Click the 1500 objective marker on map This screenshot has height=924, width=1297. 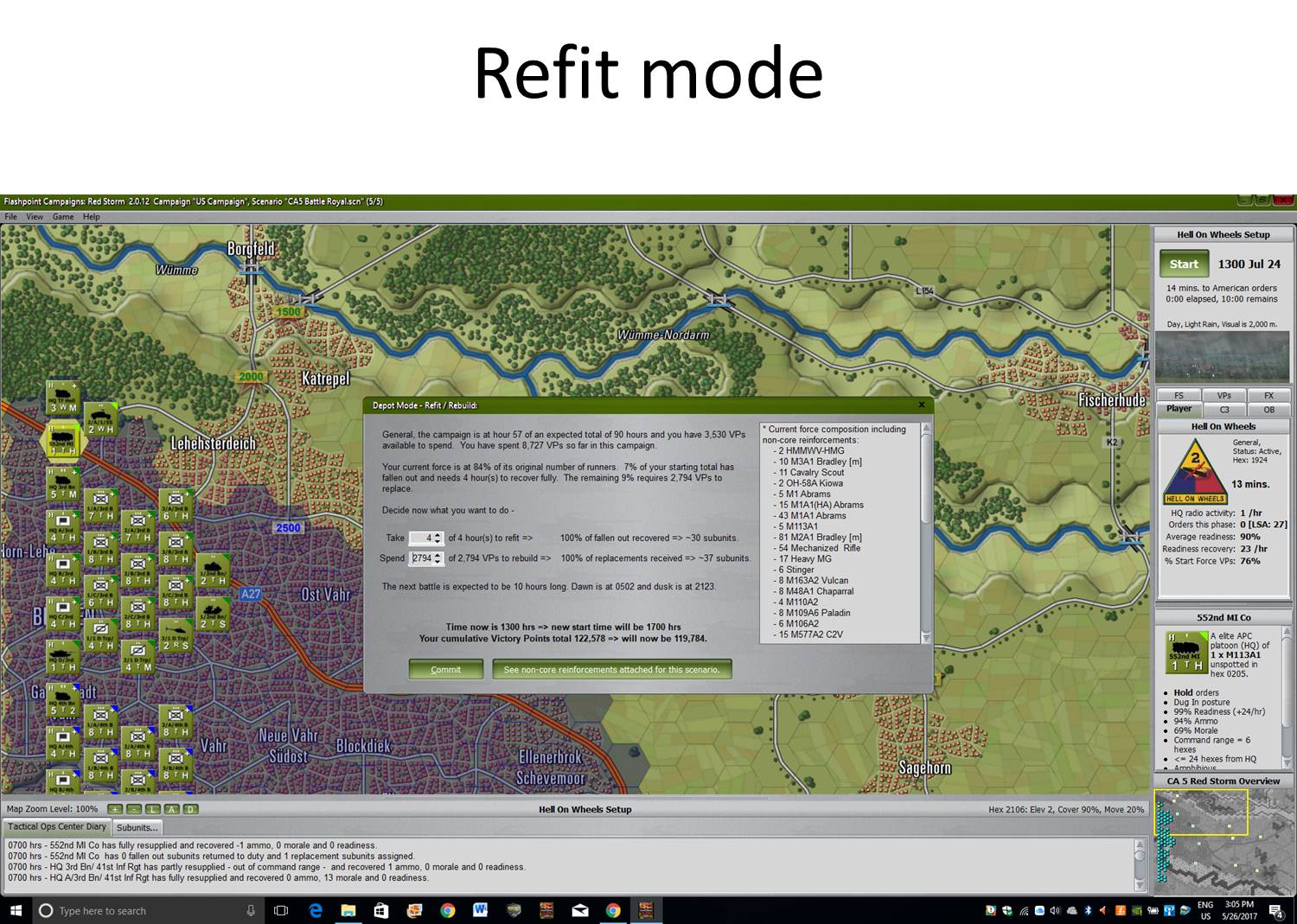tap(288, 312)
